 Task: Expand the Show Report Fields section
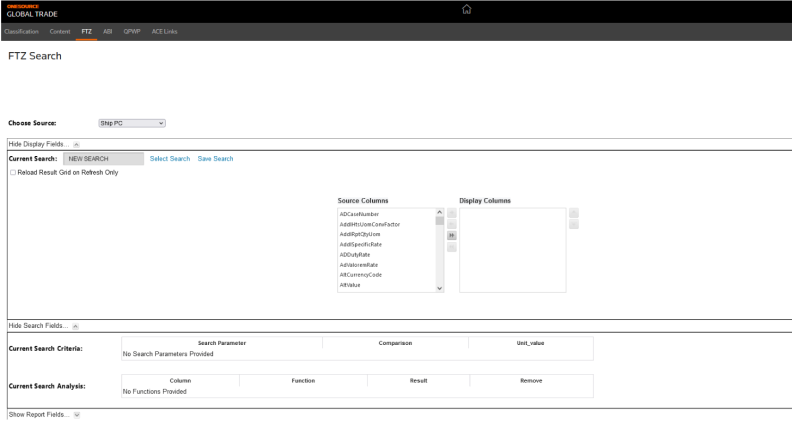(x=78, y=411)
